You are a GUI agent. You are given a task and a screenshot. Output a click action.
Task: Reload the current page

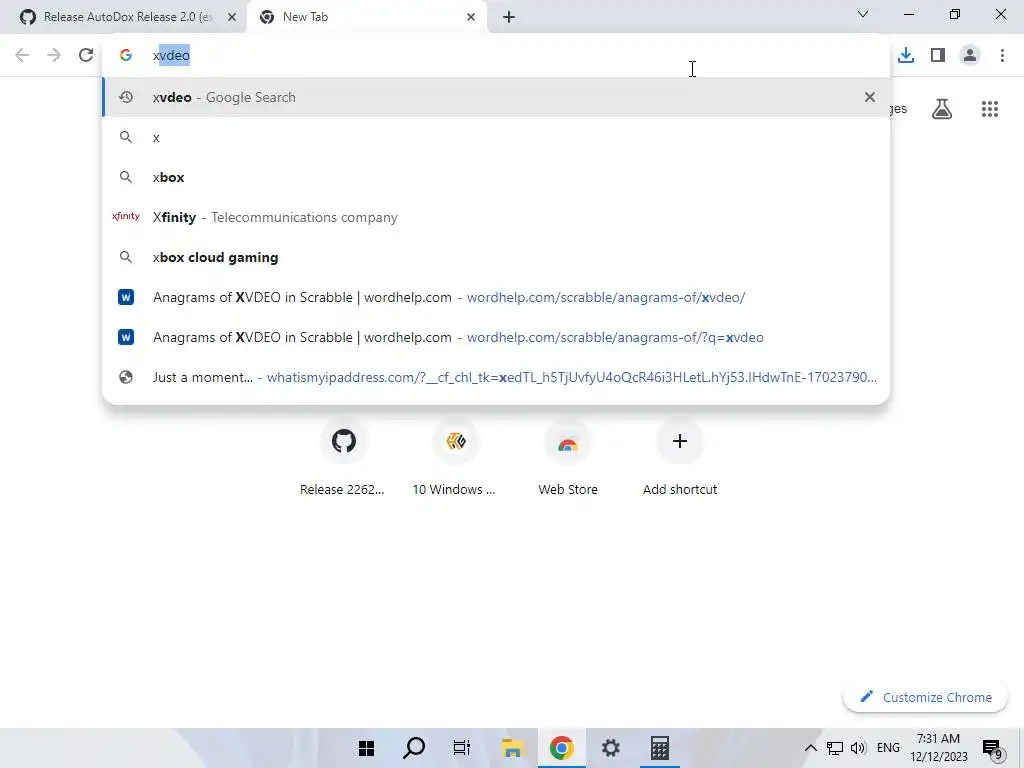[86, 56]
